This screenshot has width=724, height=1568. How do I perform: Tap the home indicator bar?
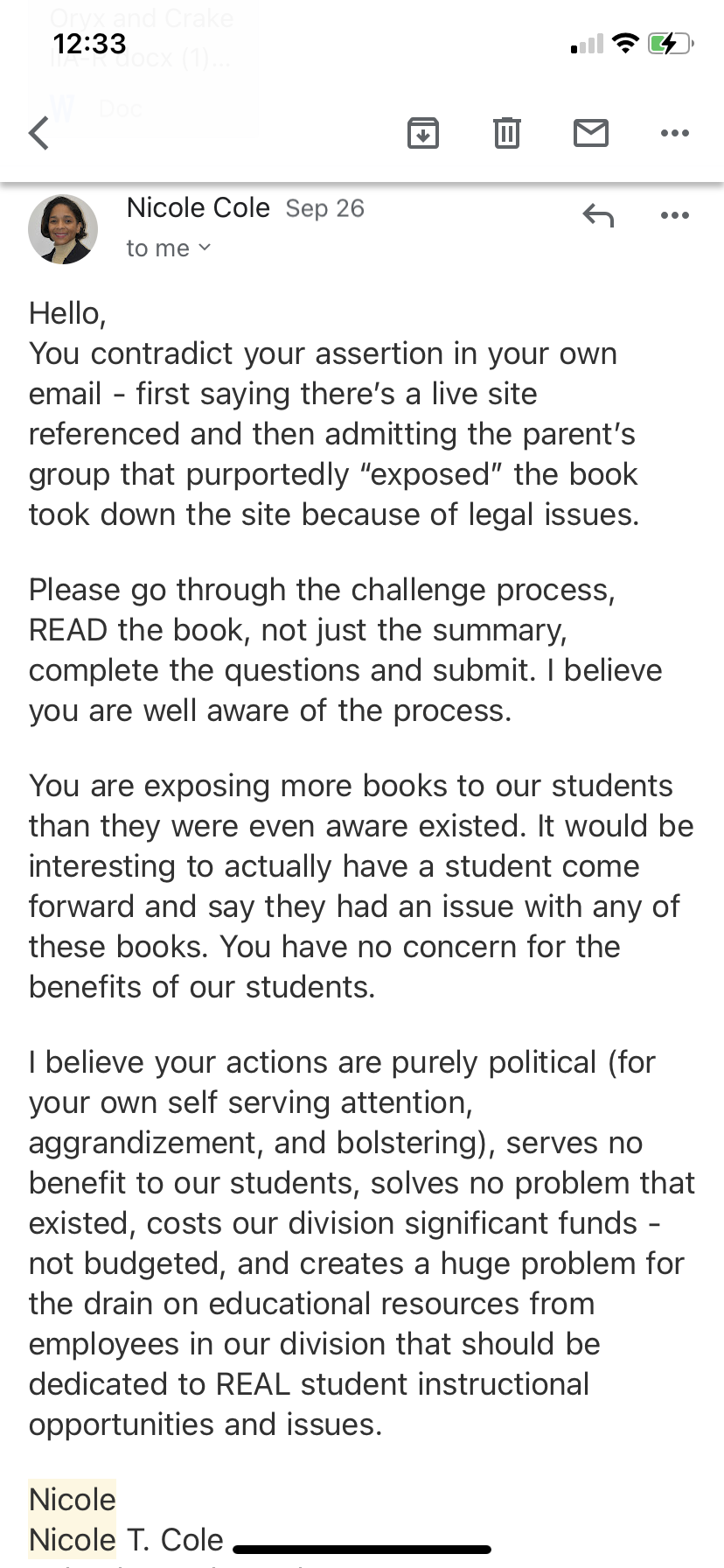tap(362, 1550)
